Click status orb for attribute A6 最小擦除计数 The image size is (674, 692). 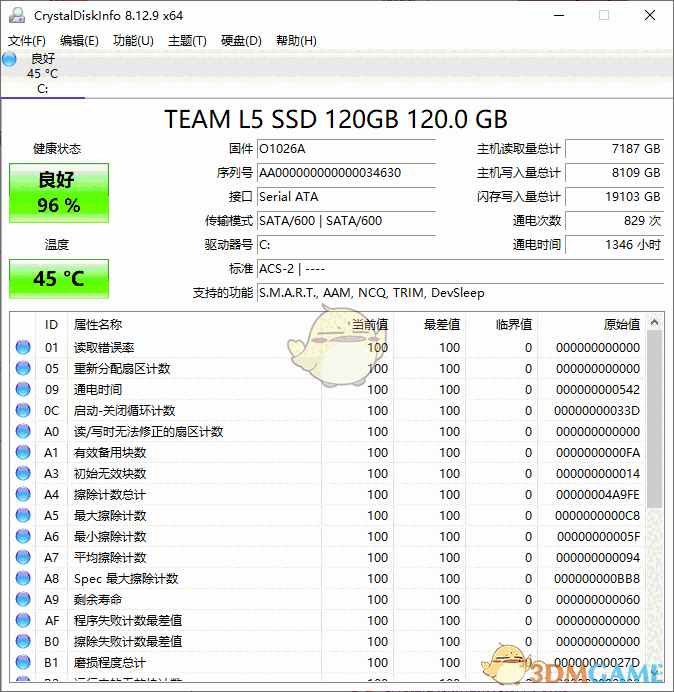23,536
